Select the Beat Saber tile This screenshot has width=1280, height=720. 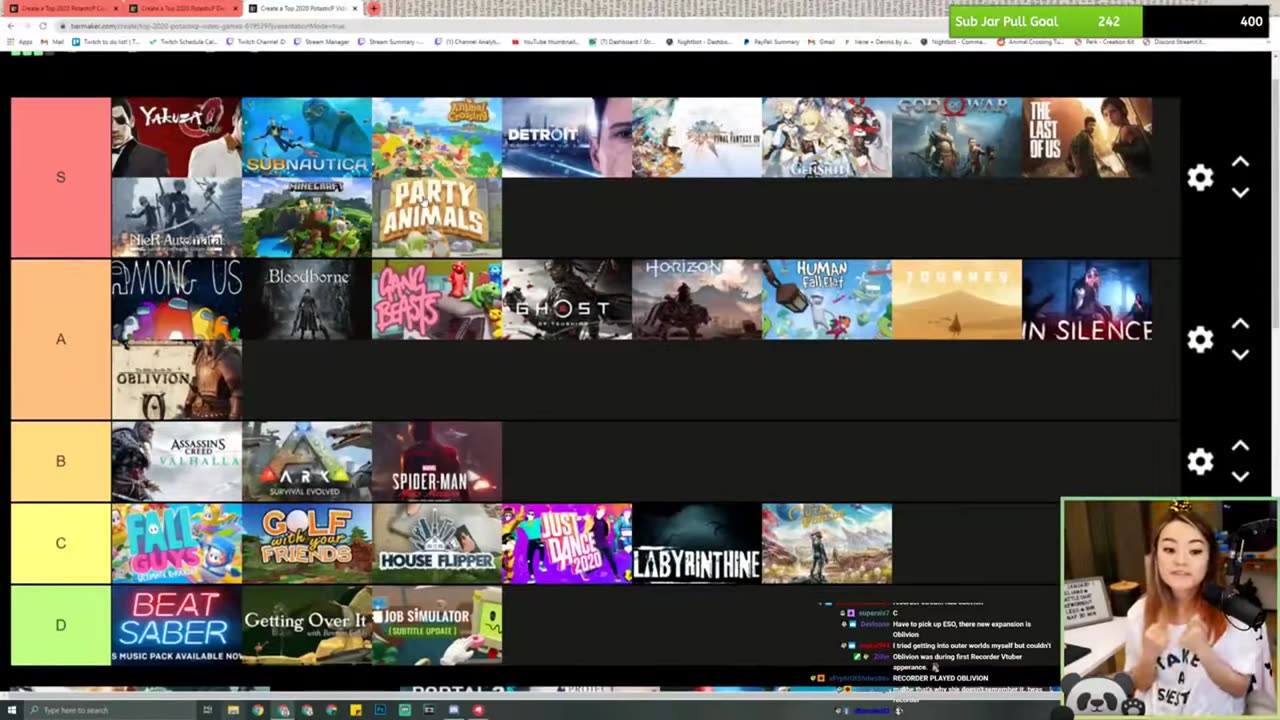tap(177, 625)
